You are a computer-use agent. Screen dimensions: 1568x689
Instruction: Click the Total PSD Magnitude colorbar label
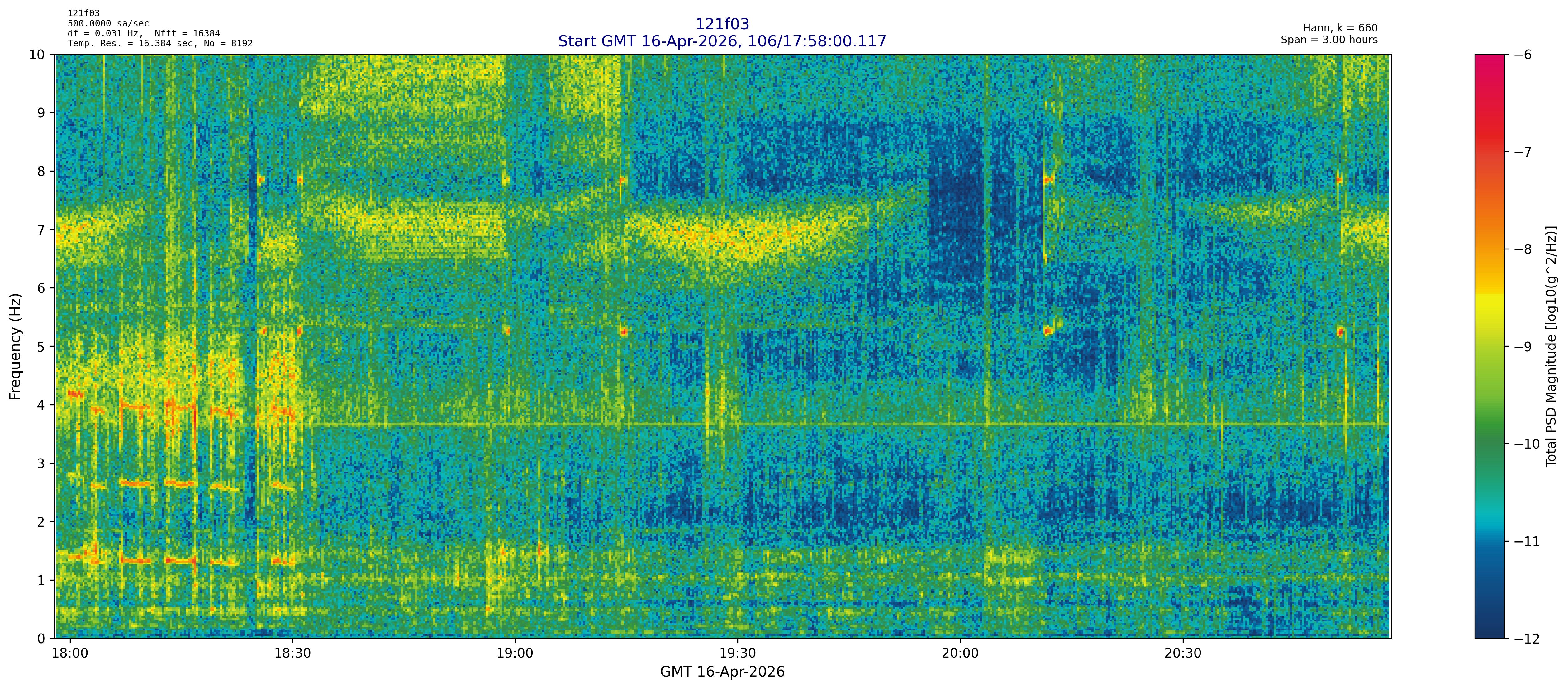1551,346
